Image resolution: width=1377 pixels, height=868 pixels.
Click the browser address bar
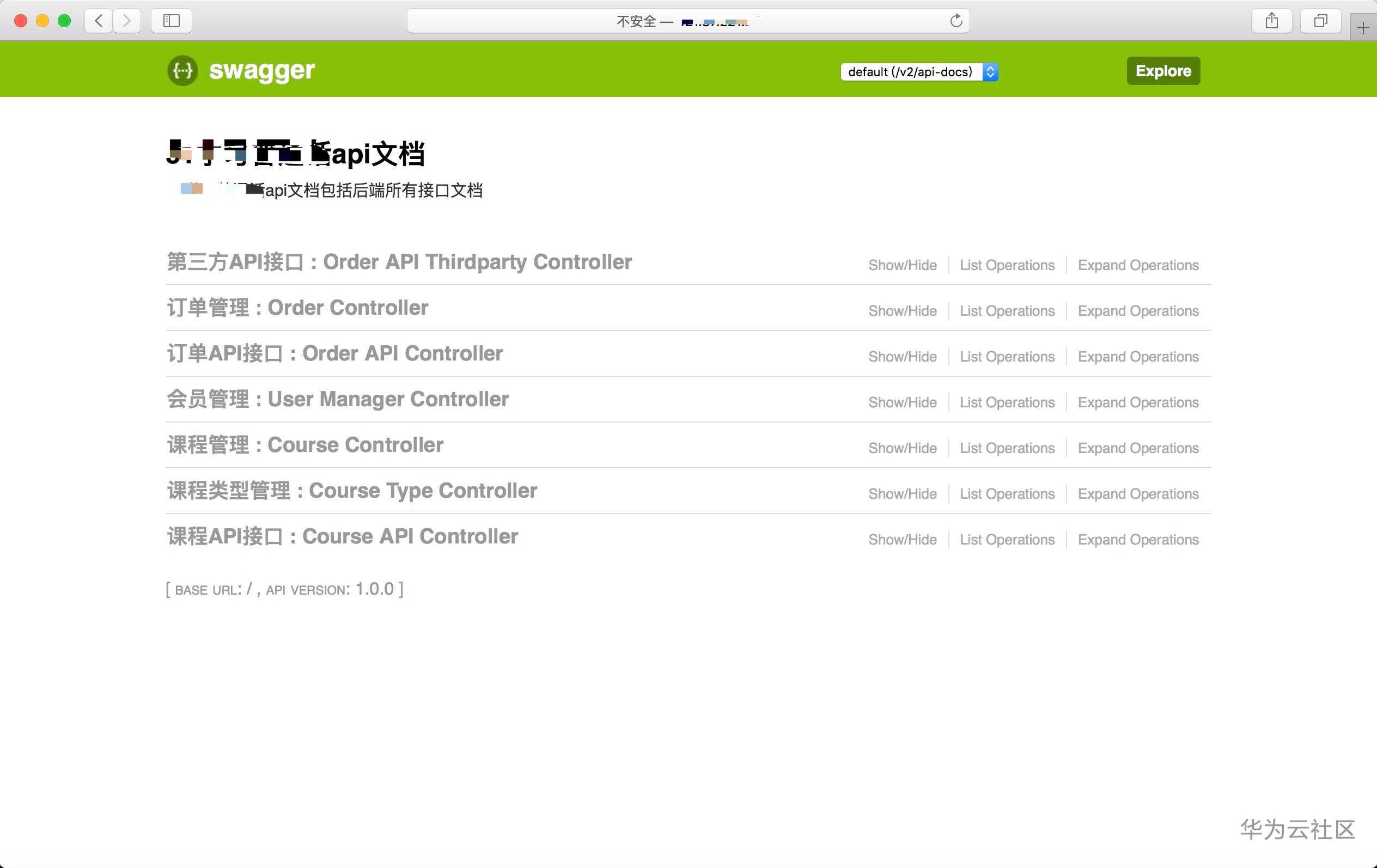point(686,21)
